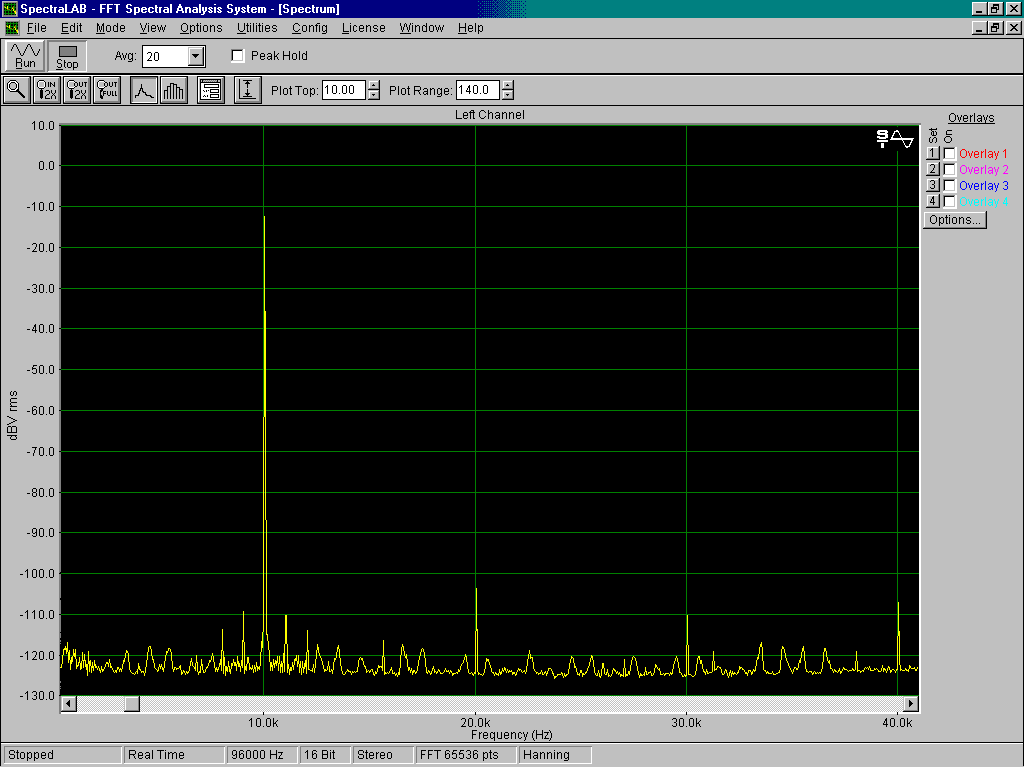This screenshot has height=768, width=1024.
Task: Click the cyan Overlay 4 label
Action: 984,202
